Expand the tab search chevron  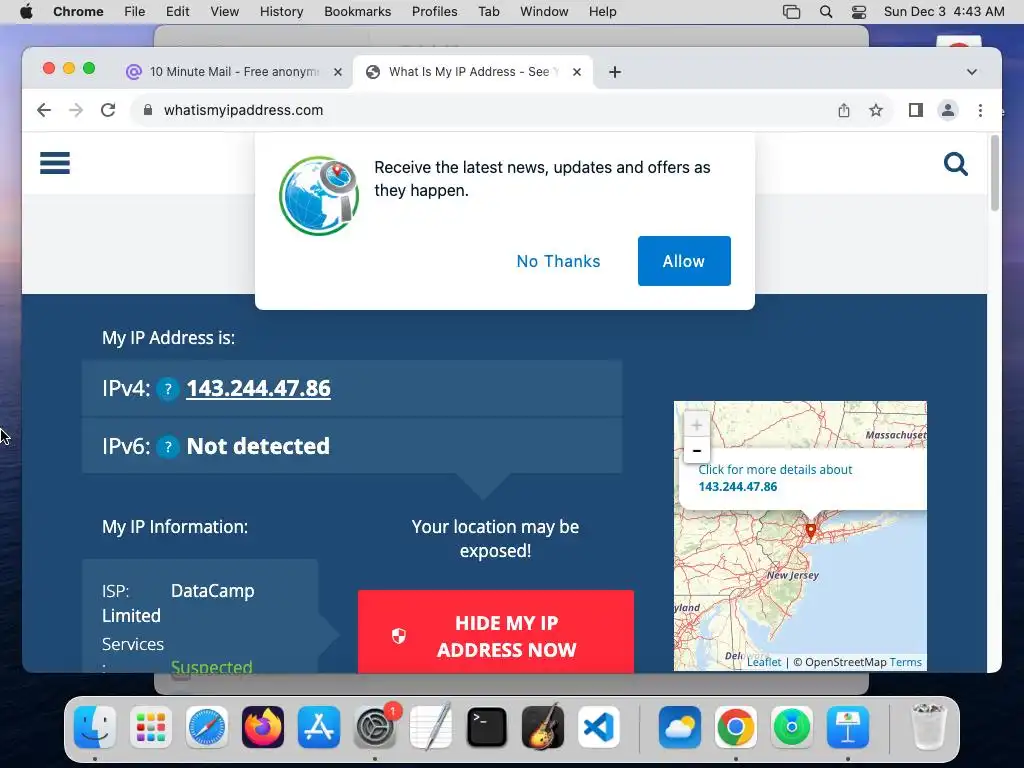[x=972, y=72]
